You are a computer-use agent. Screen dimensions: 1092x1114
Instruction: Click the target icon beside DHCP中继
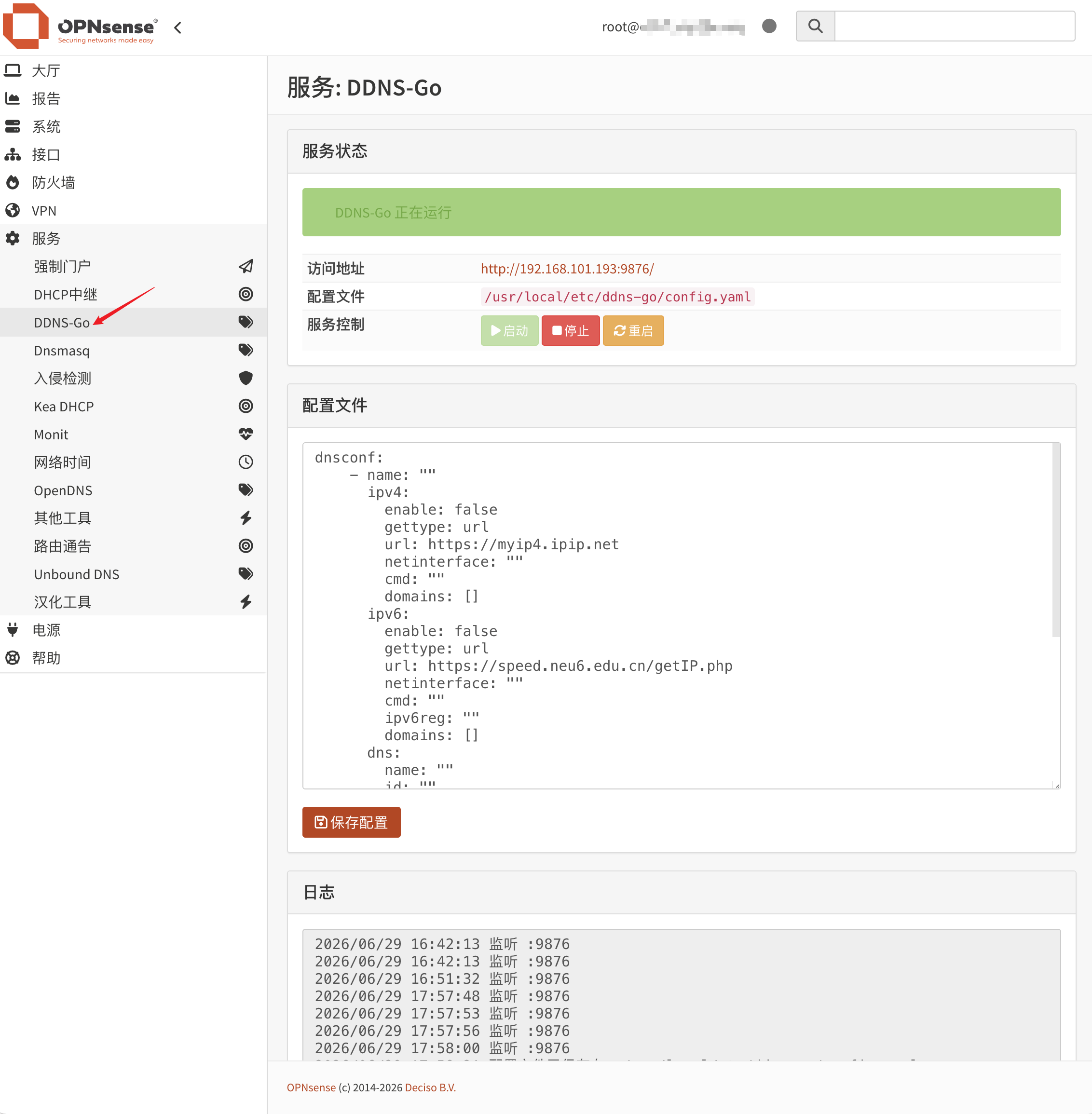point(246,294)
